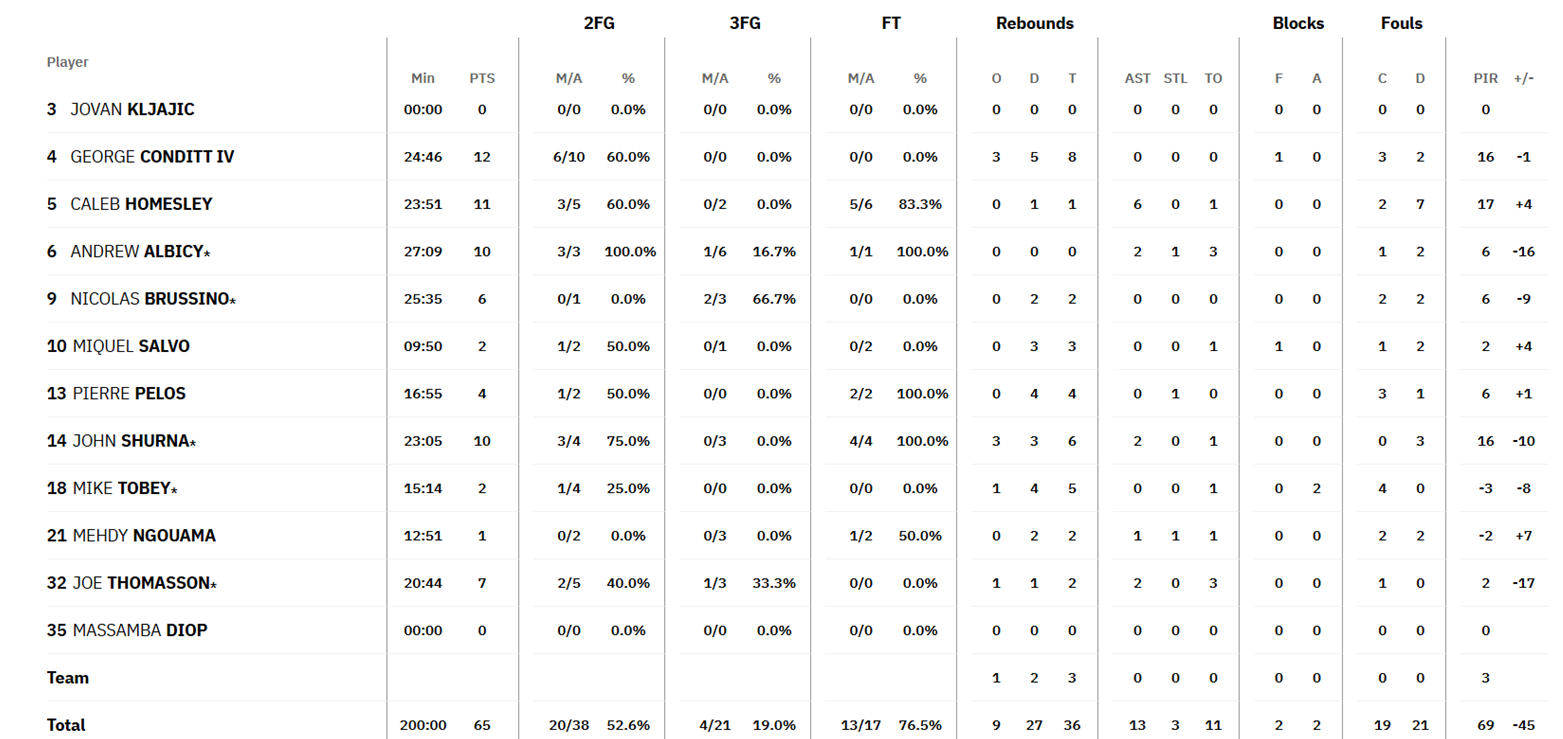Image resolution: width=1563 pixels, height=739 pixels.
Task: Click Massamba Diop's name
Action: coord(140,630)
